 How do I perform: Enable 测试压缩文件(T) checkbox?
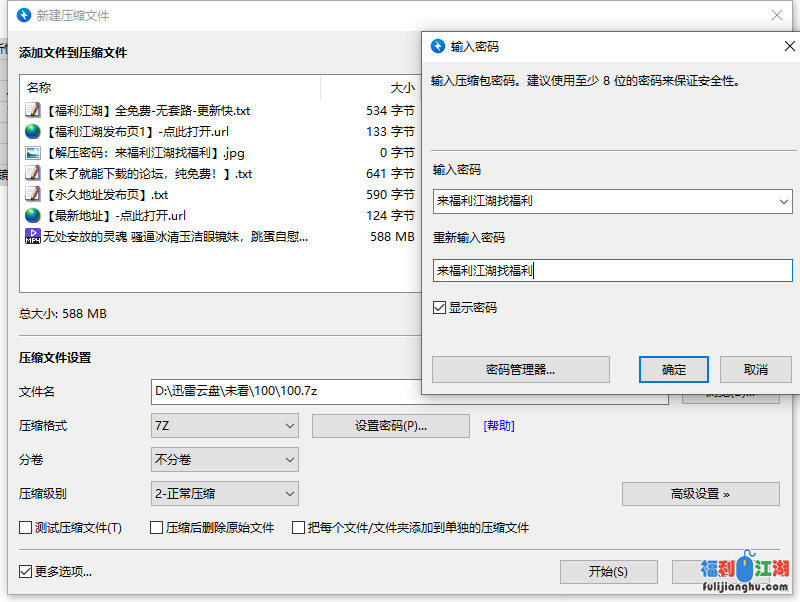tap(26, 528)
